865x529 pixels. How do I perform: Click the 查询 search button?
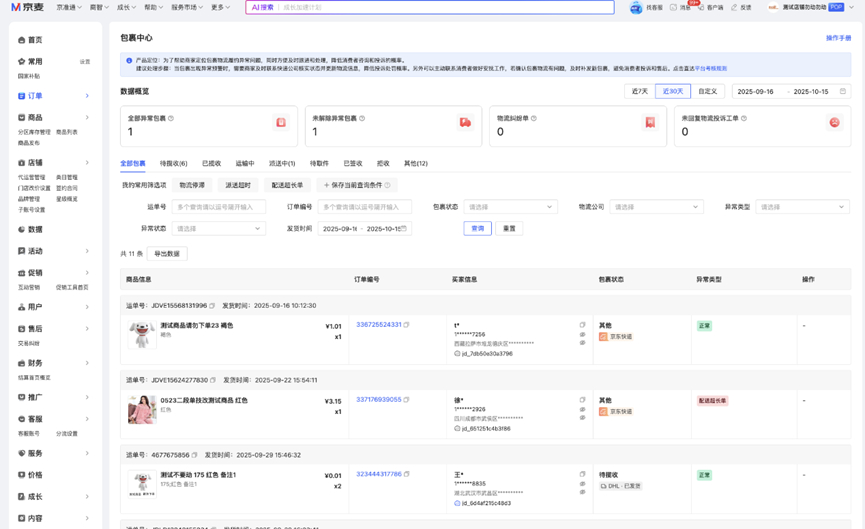(x=477, y=228)
